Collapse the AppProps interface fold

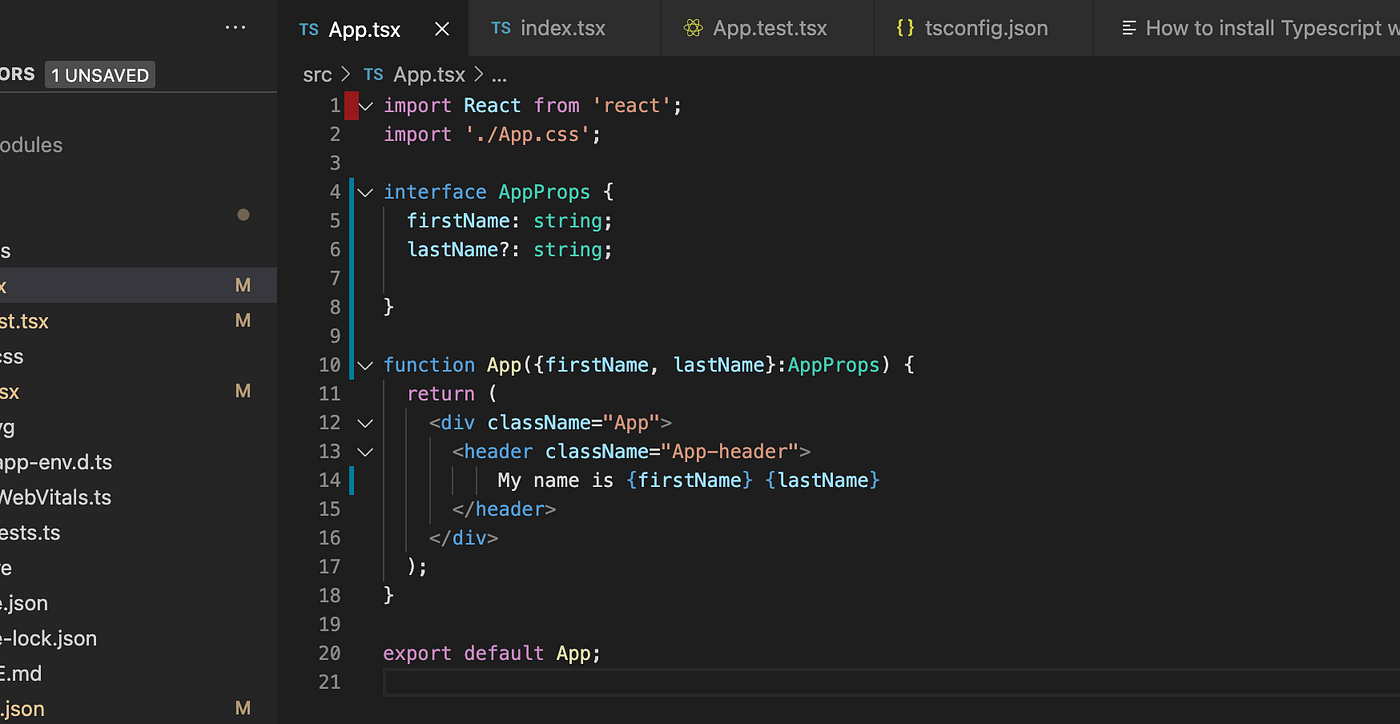click(365, 191)
